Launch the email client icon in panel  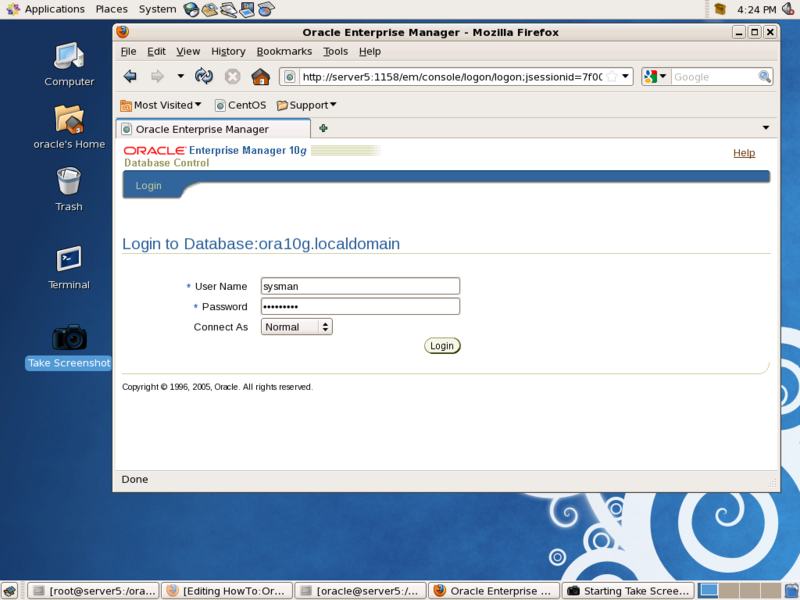pyautogui.click(x=210, y=9)
